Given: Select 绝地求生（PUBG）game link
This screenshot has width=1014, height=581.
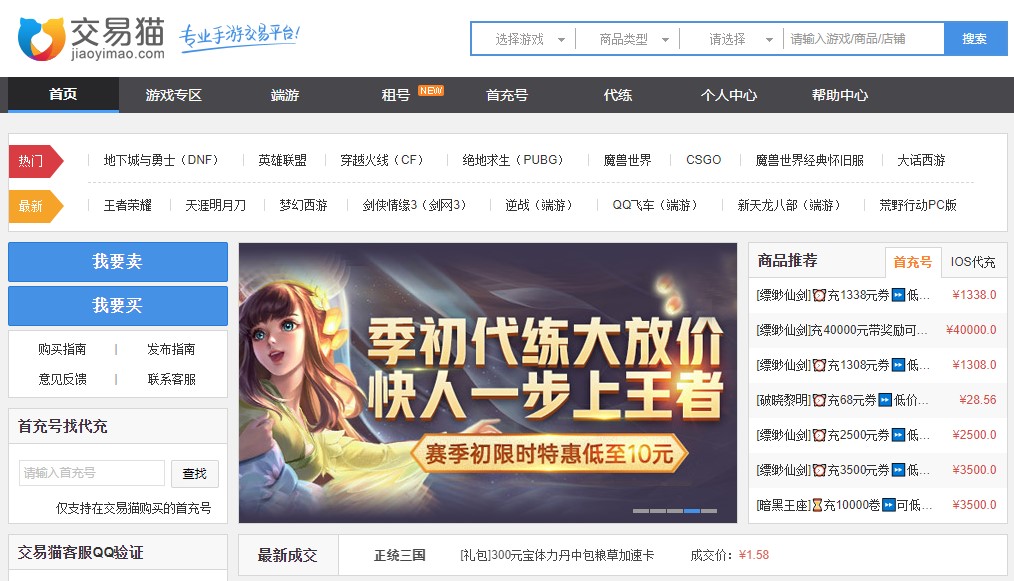Looking at the screenshot, I should click(516, 160).
